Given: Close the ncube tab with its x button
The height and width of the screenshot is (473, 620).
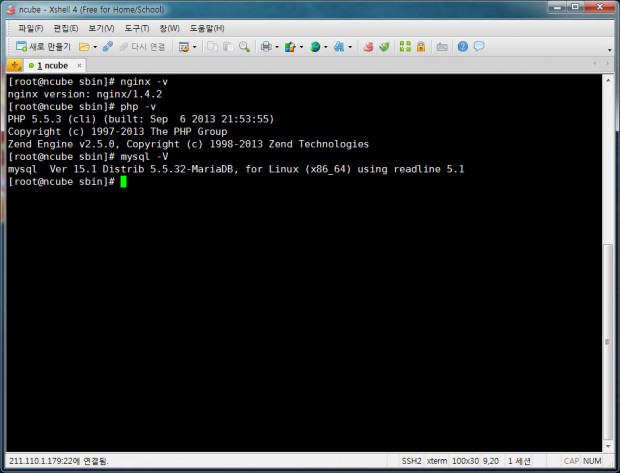Looking at the screenshot, I should pos(80,65).
